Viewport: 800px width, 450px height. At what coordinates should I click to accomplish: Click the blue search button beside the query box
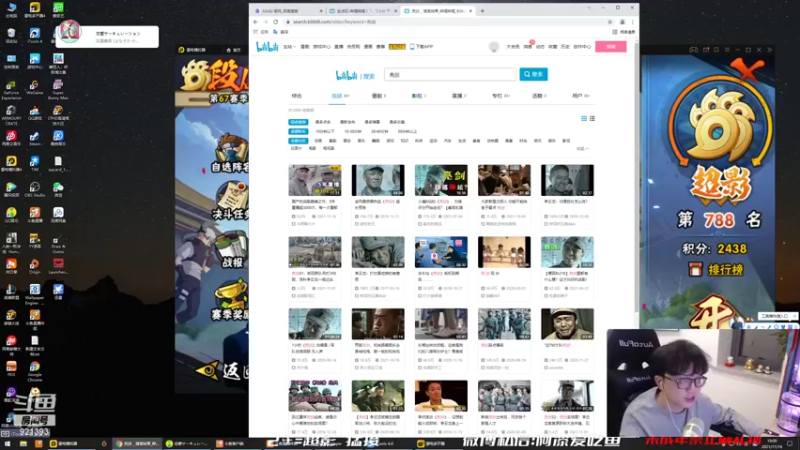pyautogui.click(x=533, y=74)
